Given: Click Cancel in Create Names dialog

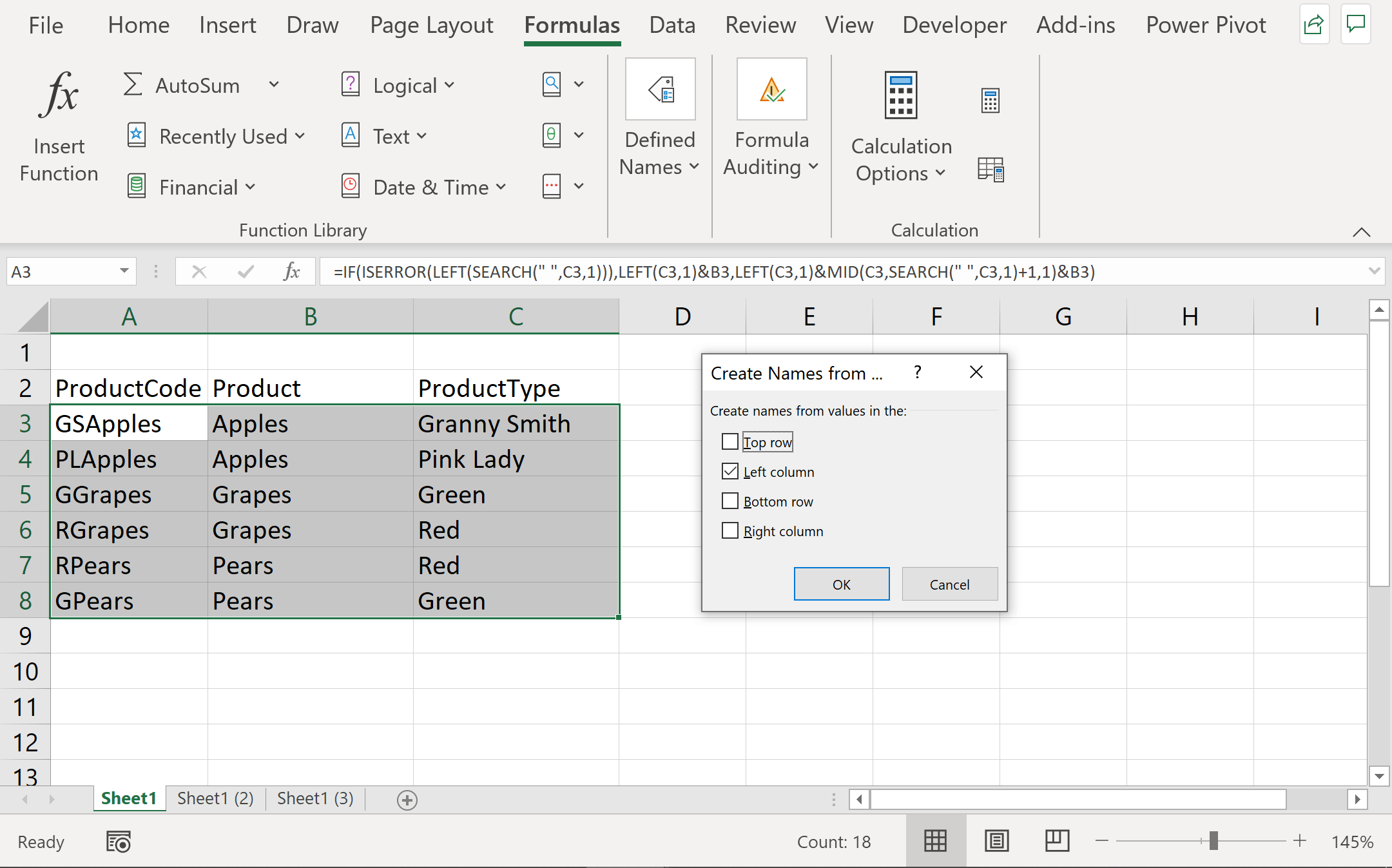Looking at the screenshot, I should click(x=949, y=584).
